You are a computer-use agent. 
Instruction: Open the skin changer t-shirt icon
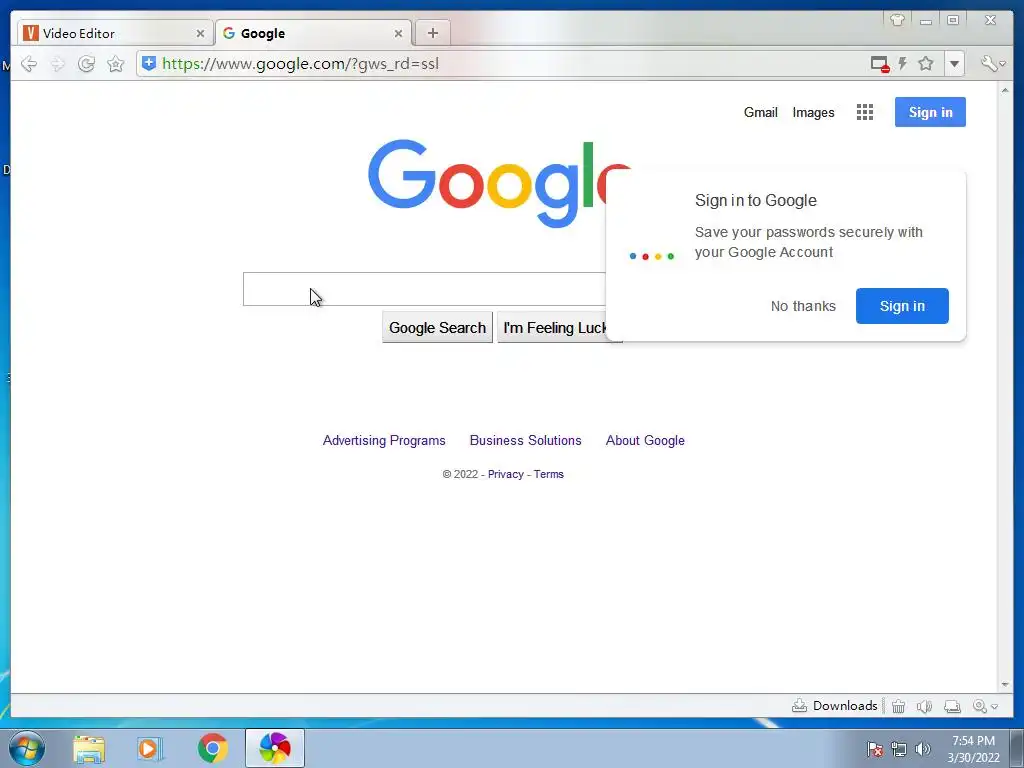[897, 20]
